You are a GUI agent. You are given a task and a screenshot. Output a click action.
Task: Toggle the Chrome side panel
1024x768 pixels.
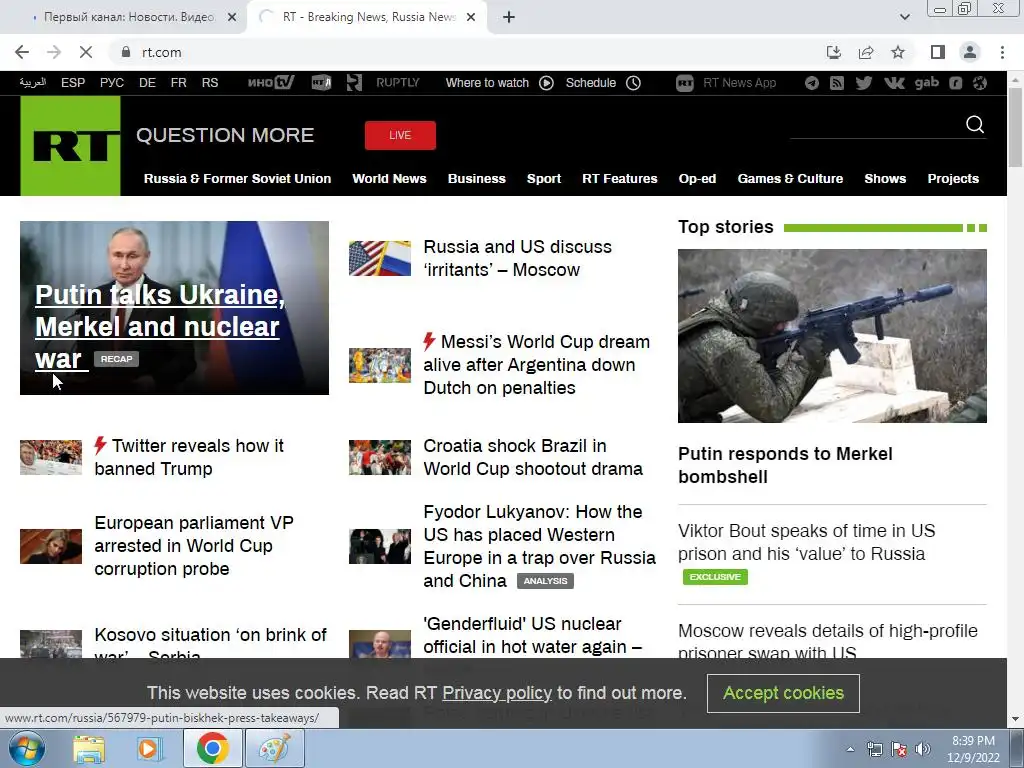[x=938, y=52]
